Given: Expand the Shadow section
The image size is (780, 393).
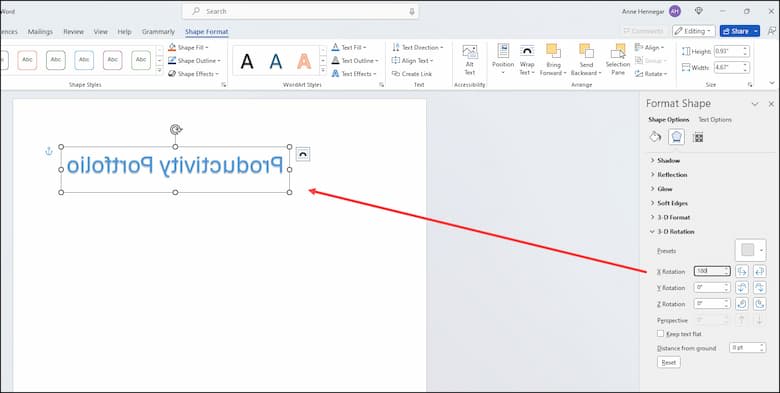Looking at the screenshot, I should tap(665, 161).
